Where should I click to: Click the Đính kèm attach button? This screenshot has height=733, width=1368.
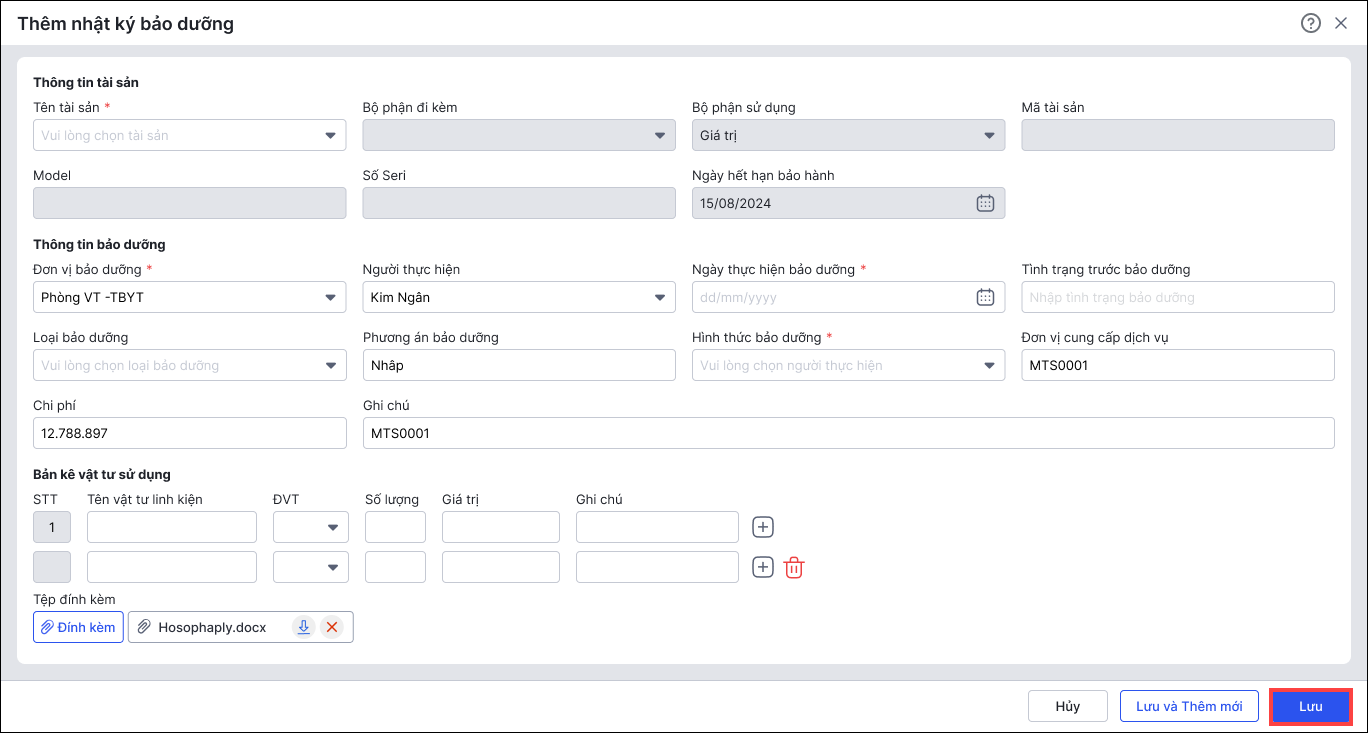click(78, 627)
